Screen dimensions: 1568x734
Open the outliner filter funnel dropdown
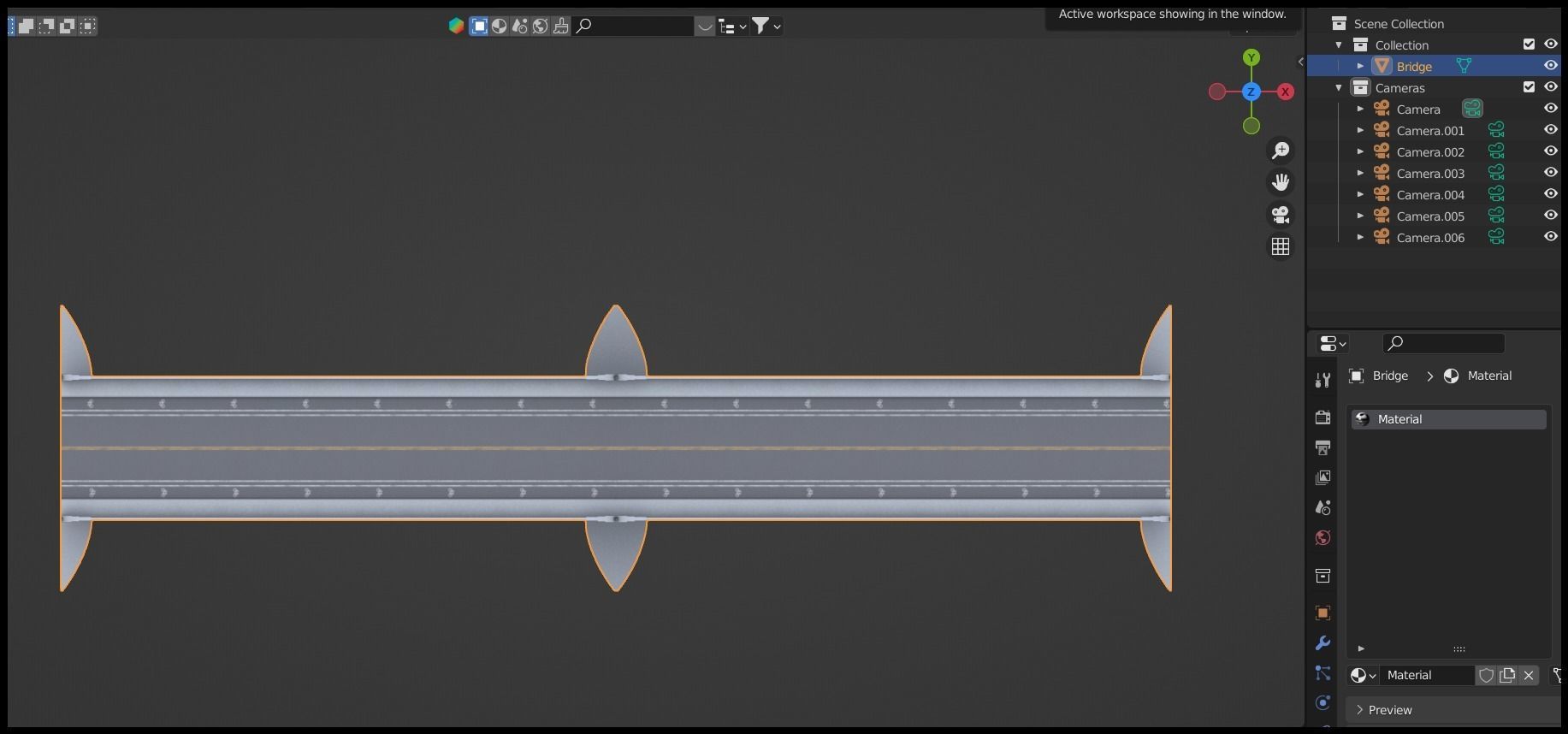(766, 26)
